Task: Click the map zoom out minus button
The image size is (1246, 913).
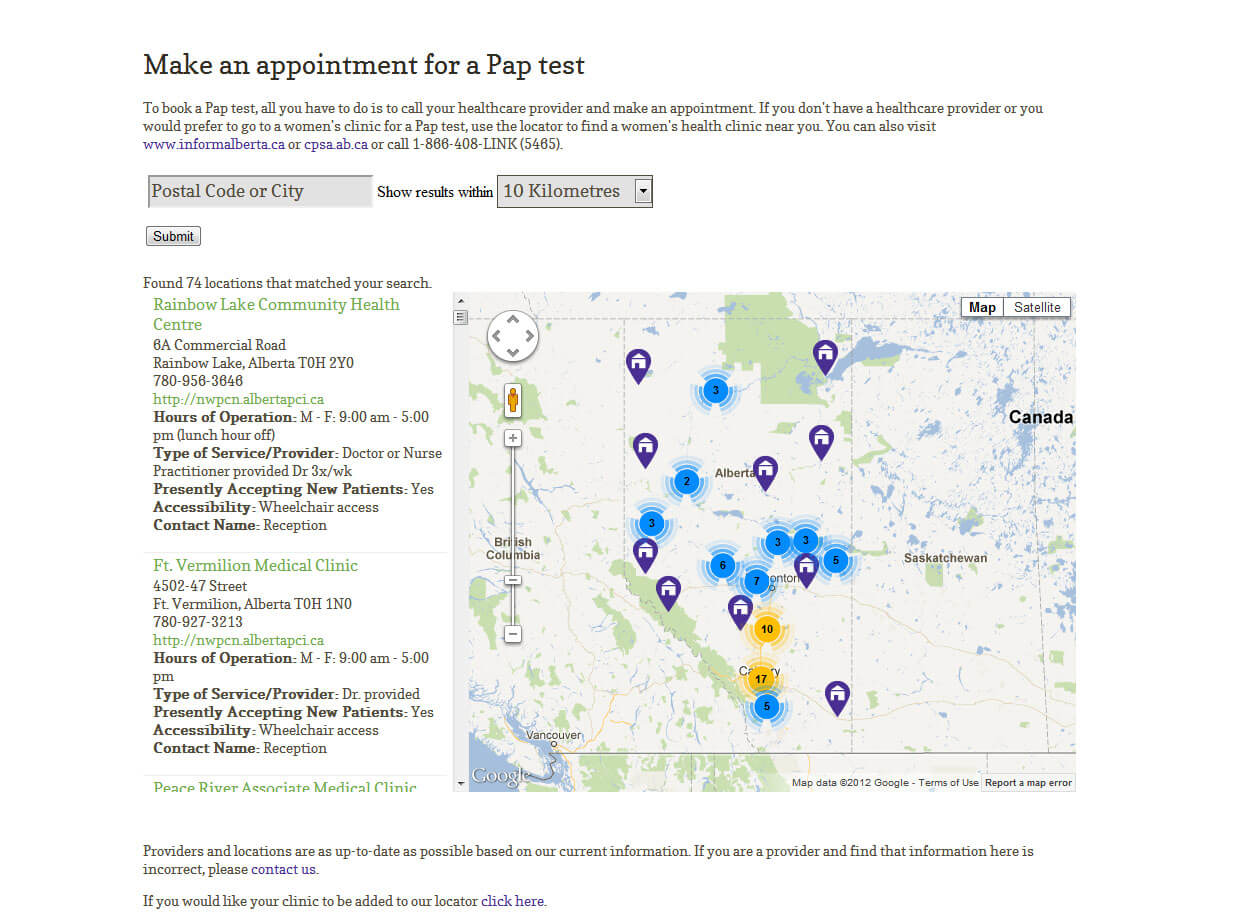Action: [513, 634]
